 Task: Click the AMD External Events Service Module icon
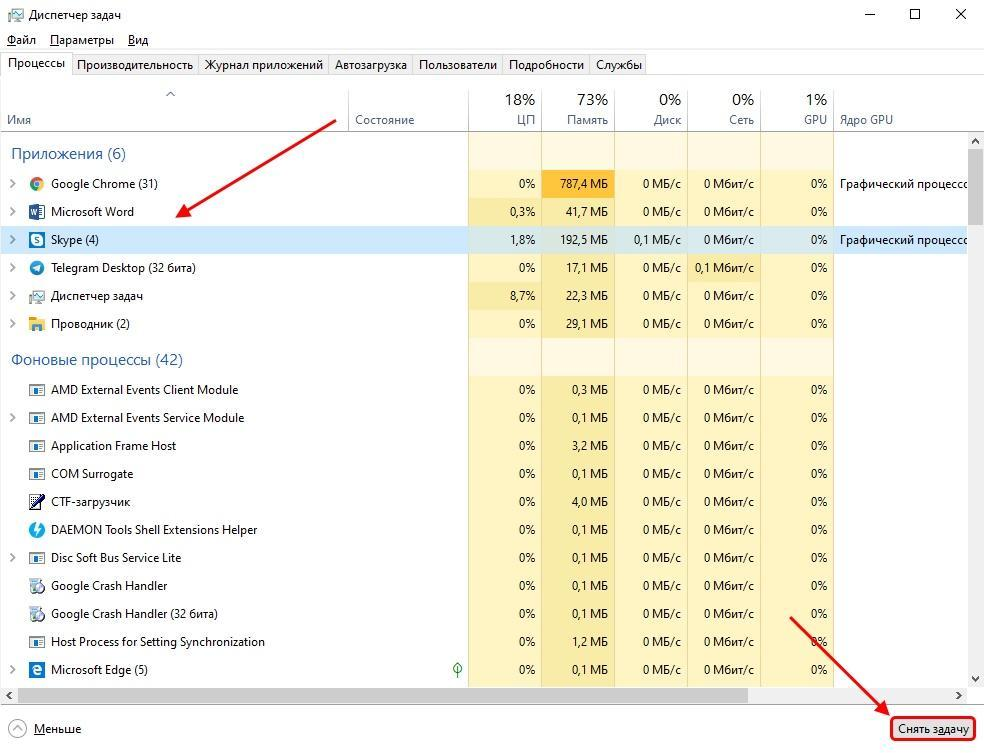pyautogui.click(x=37, y=418)
